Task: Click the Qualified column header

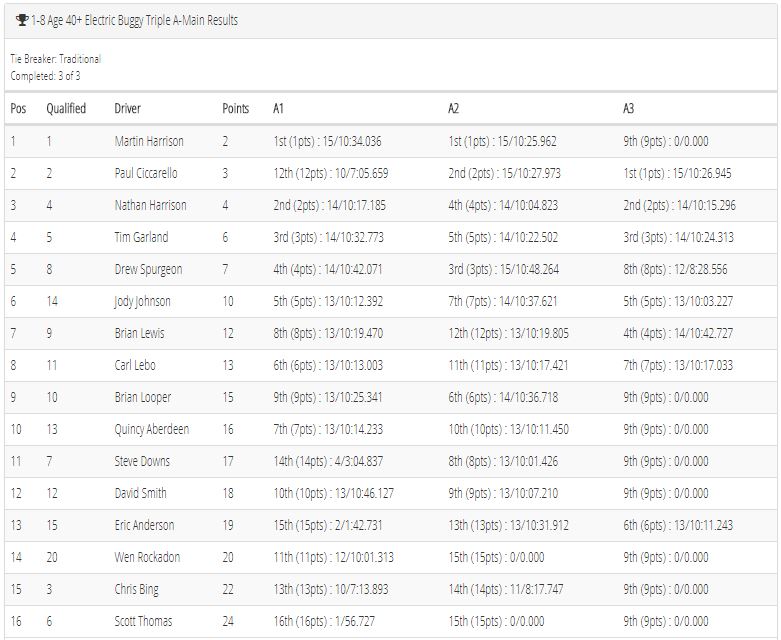Action: click(66, 108)
